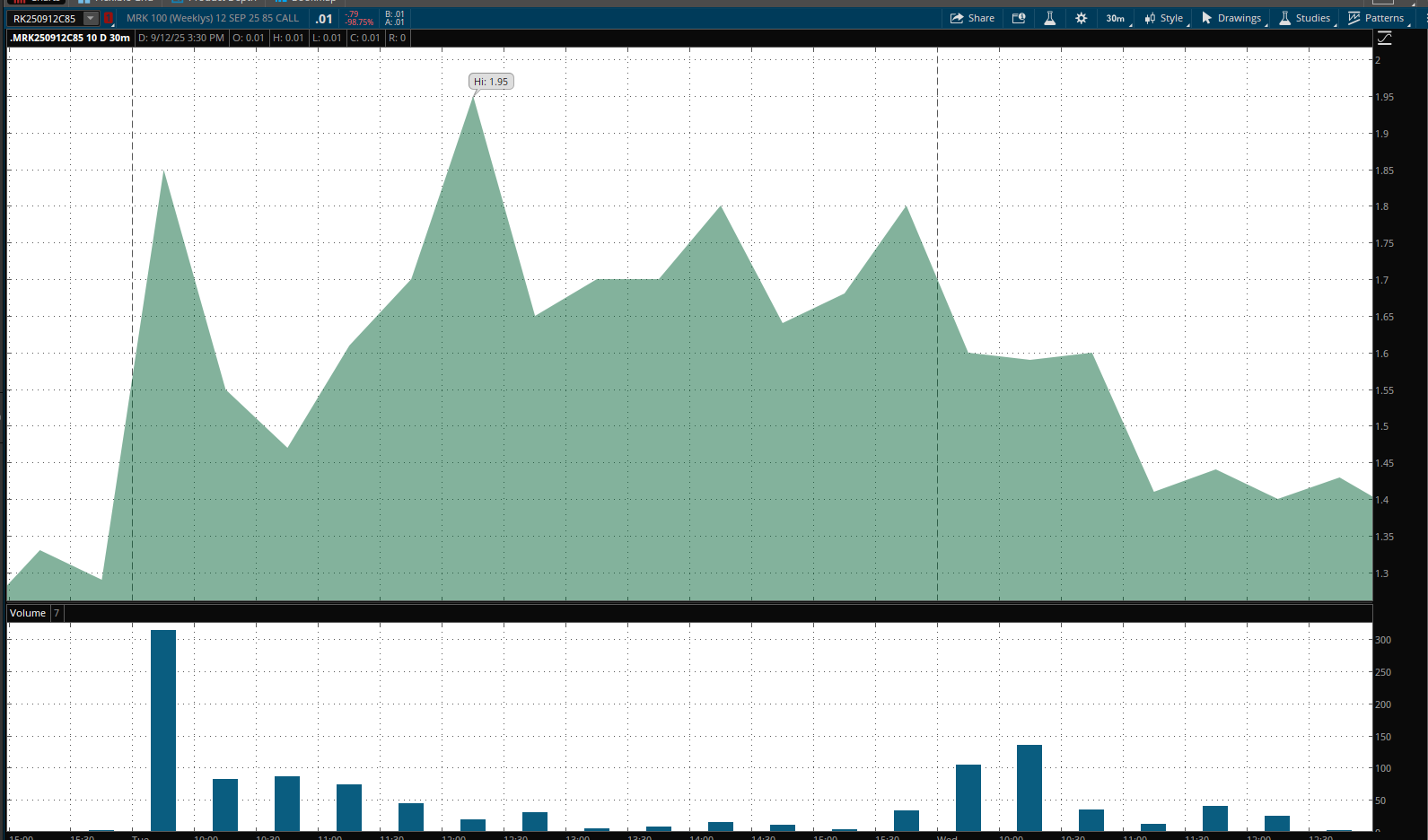Open chart settings with the gear icon

click(x=1081, y=18)
